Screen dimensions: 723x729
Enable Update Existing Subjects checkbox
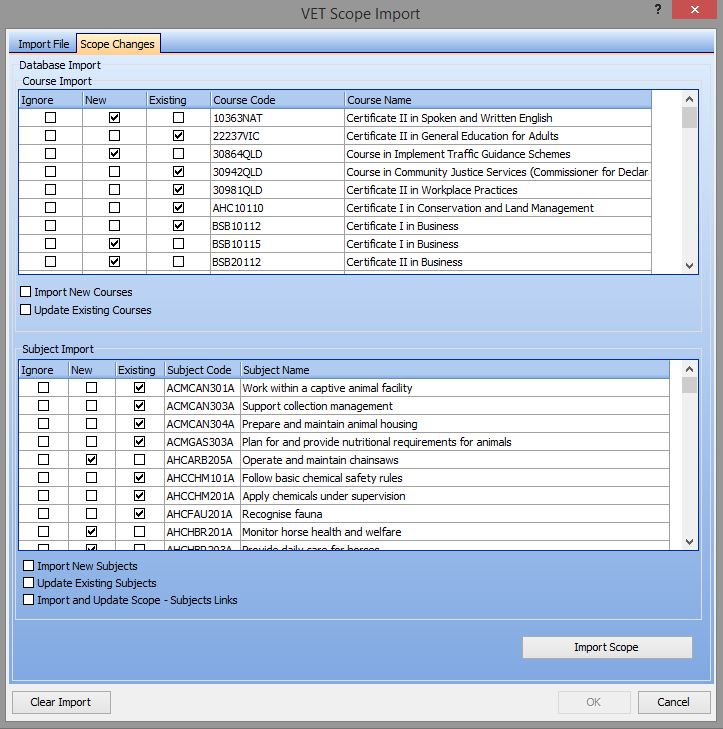28,583
